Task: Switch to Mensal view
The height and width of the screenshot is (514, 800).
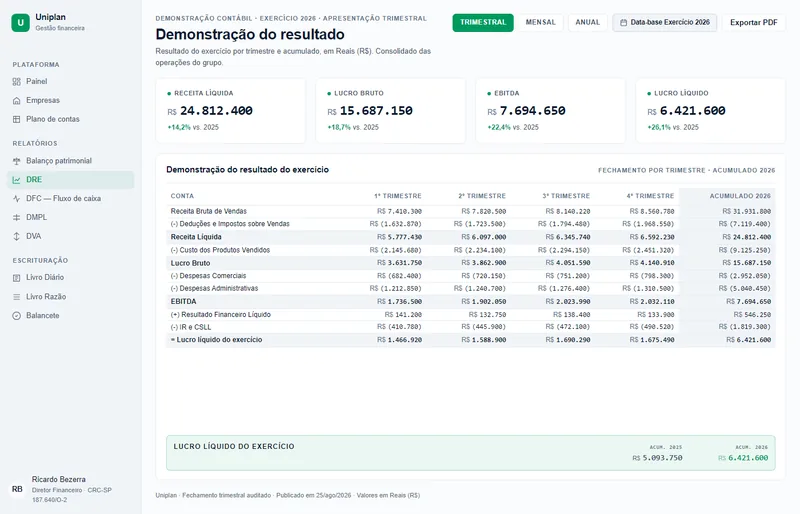Action: (x=541, y=22)
